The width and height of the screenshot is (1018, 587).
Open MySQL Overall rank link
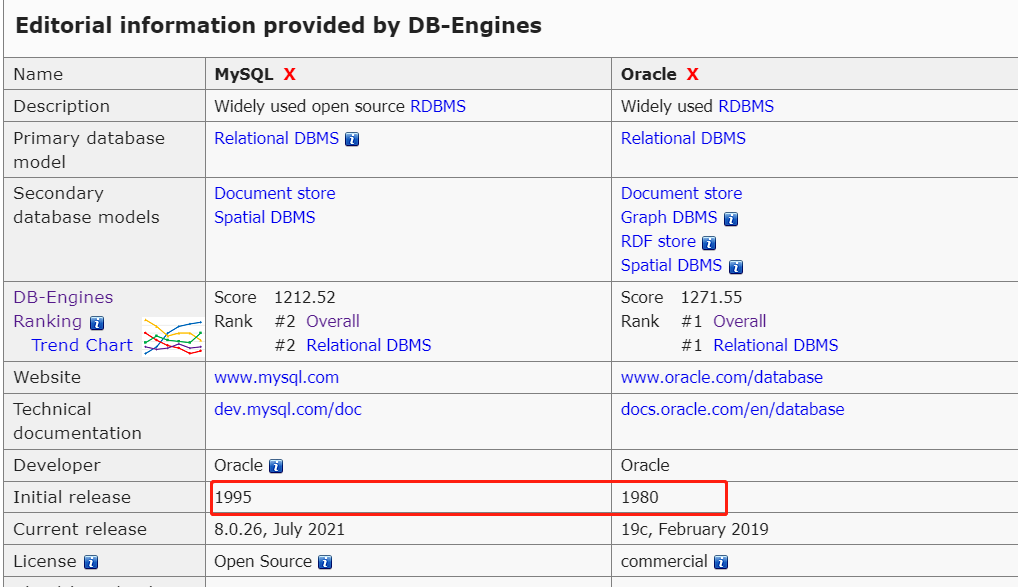pyautogui.click(x=332, y=321)
